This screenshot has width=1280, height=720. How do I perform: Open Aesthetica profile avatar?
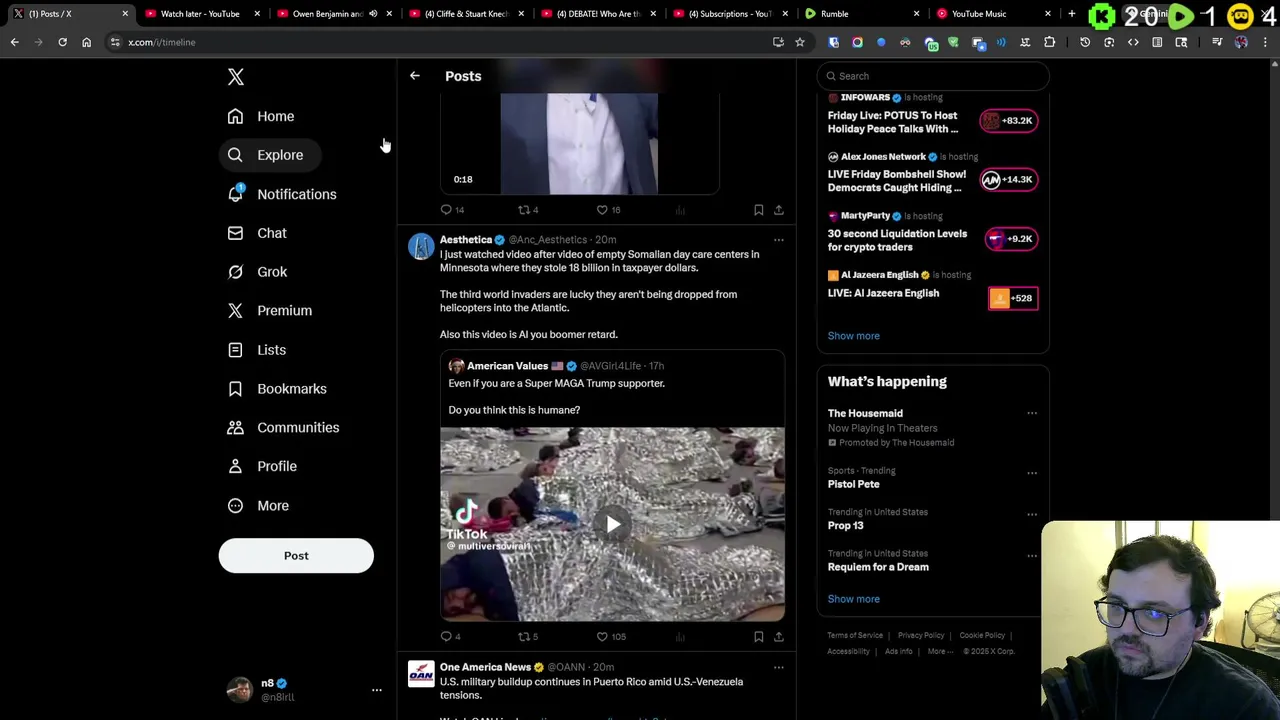pos(421,246)
